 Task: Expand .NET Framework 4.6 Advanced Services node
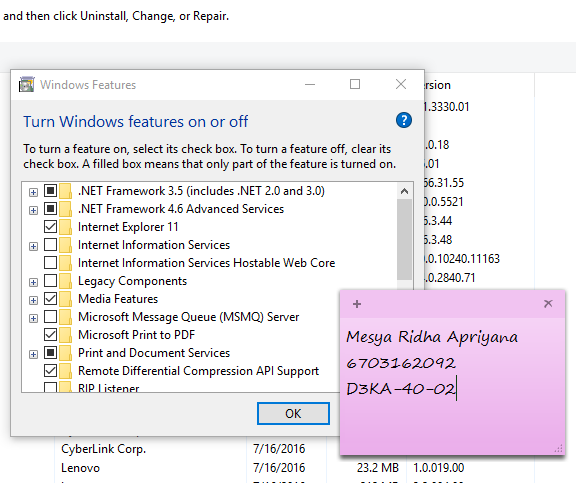point(33,210)
